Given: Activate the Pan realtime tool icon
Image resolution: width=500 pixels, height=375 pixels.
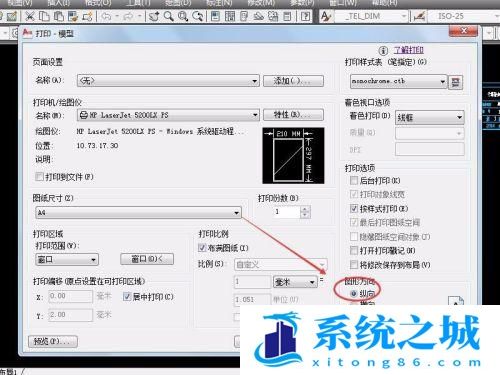Looking at the screenshot, I should tap(154, 16).
